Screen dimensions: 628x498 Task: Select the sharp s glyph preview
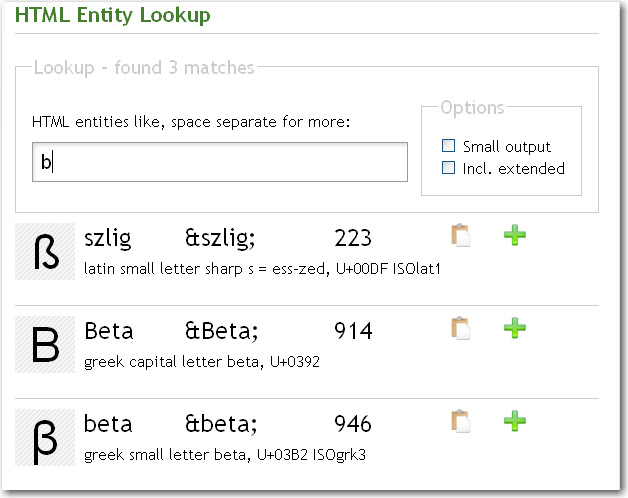46,251
